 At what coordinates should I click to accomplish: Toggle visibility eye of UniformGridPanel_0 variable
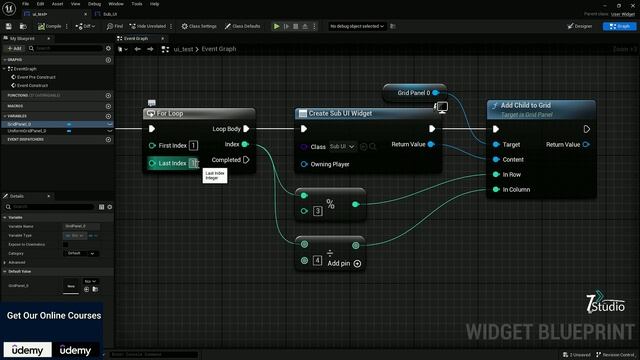[109, 131]
